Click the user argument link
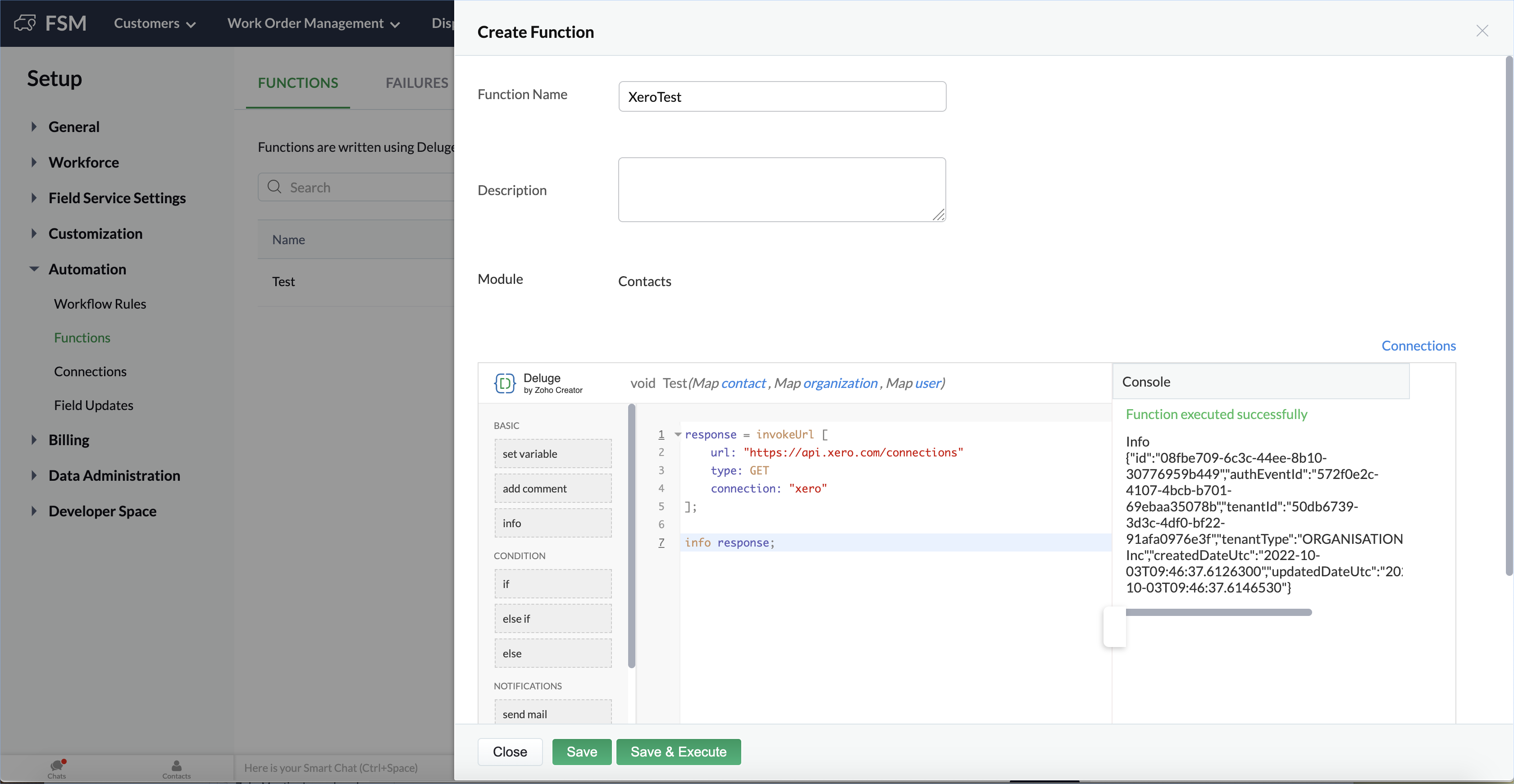This screenshot has width=1514, height=784. point(927,383)
